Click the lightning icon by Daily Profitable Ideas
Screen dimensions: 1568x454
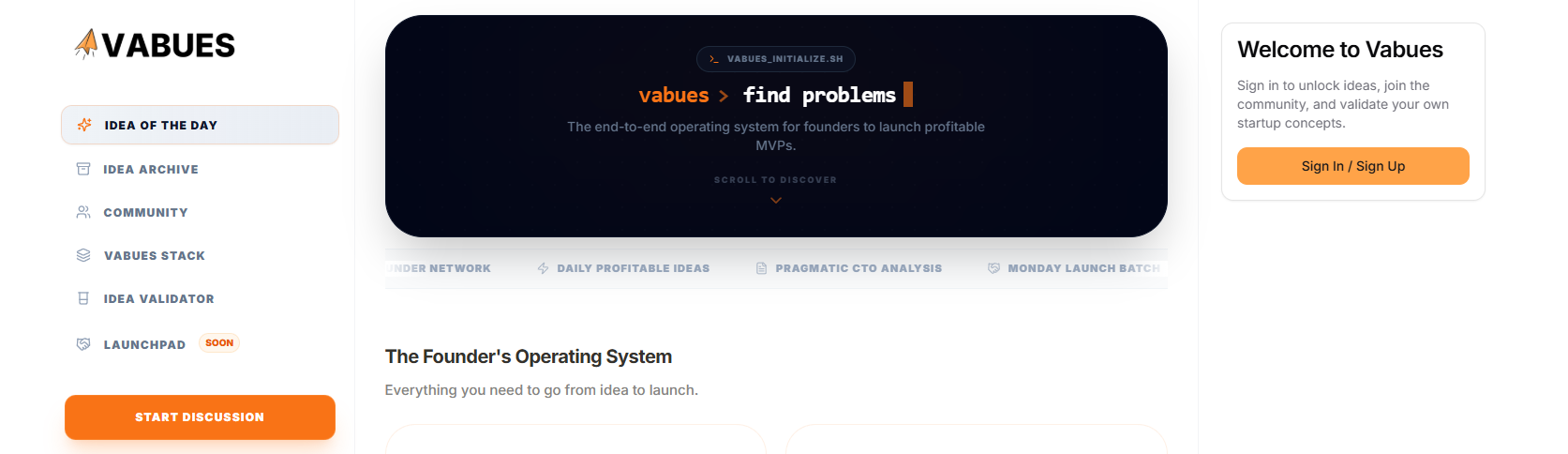544,268
